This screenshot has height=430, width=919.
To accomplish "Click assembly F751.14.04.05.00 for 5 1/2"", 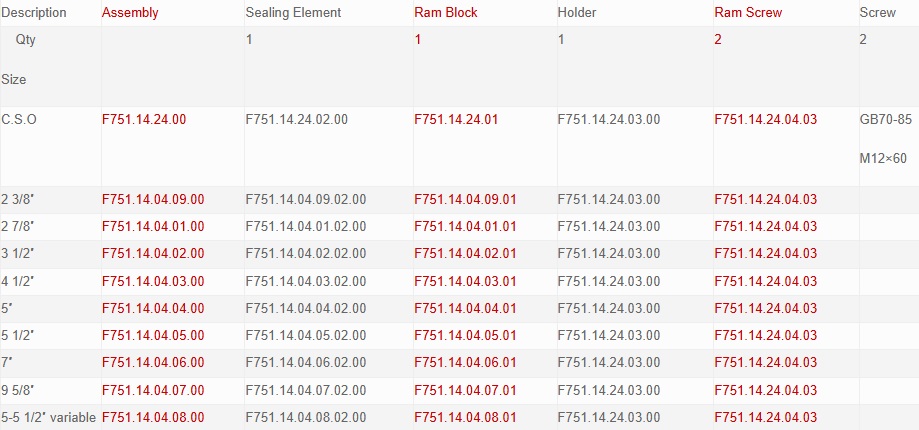I will [x=153, y=335].
